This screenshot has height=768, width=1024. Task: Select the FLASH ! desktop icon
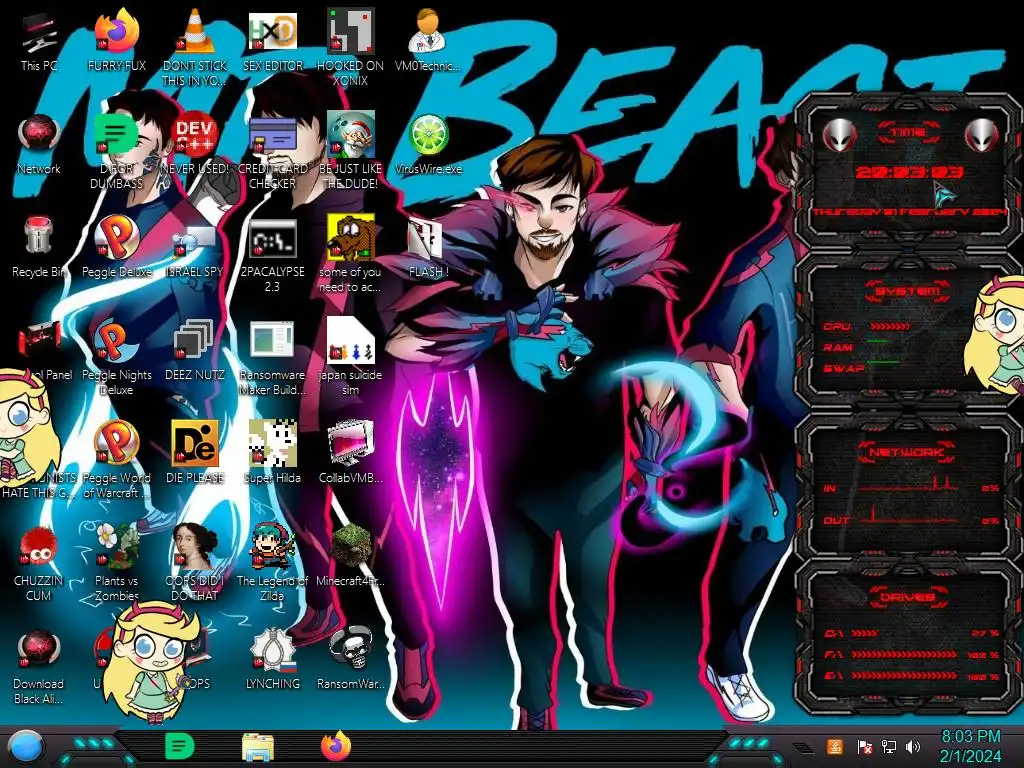pyautogui.click(x=428, y=247)
